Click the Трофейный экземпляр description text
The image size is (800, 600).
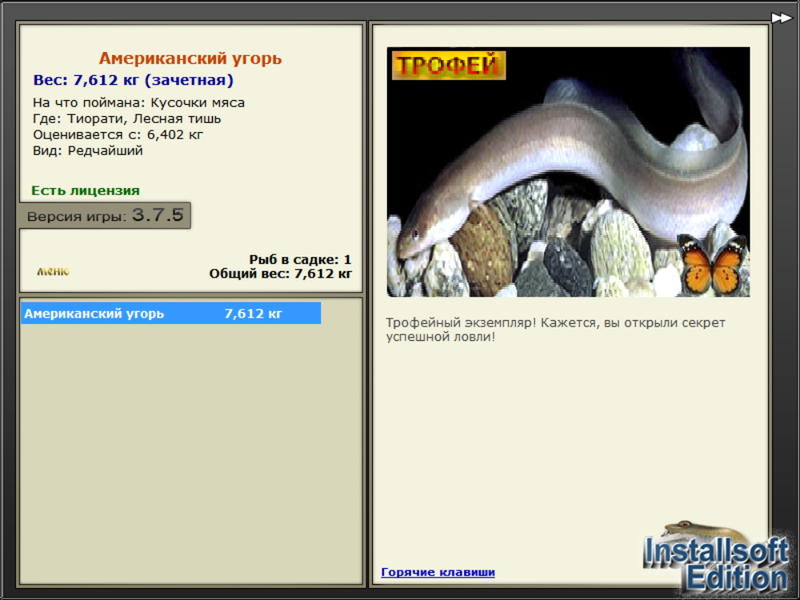[555, 330]
